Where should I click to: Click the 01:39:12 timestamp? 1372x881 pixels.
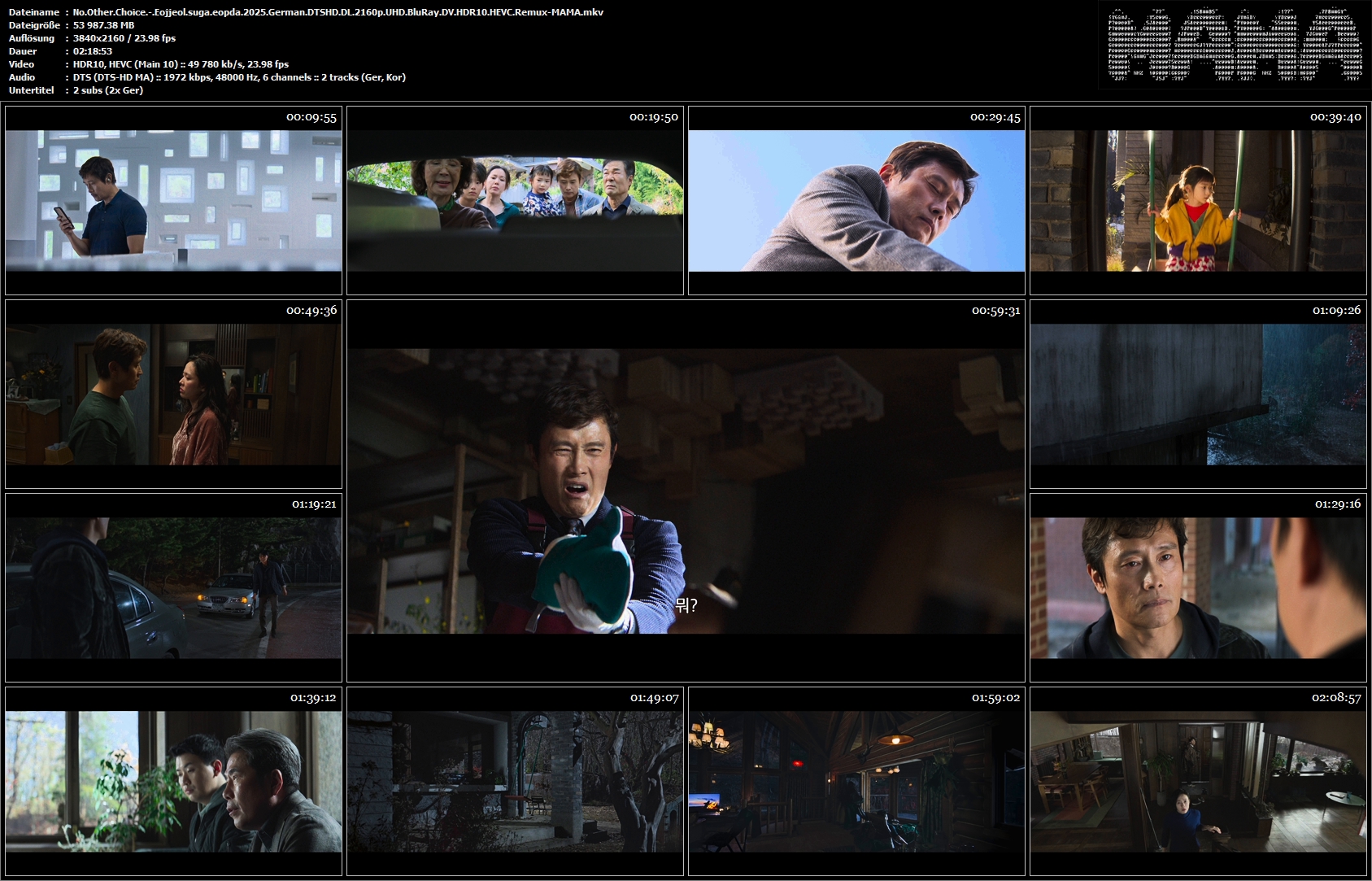click(314, 698)
